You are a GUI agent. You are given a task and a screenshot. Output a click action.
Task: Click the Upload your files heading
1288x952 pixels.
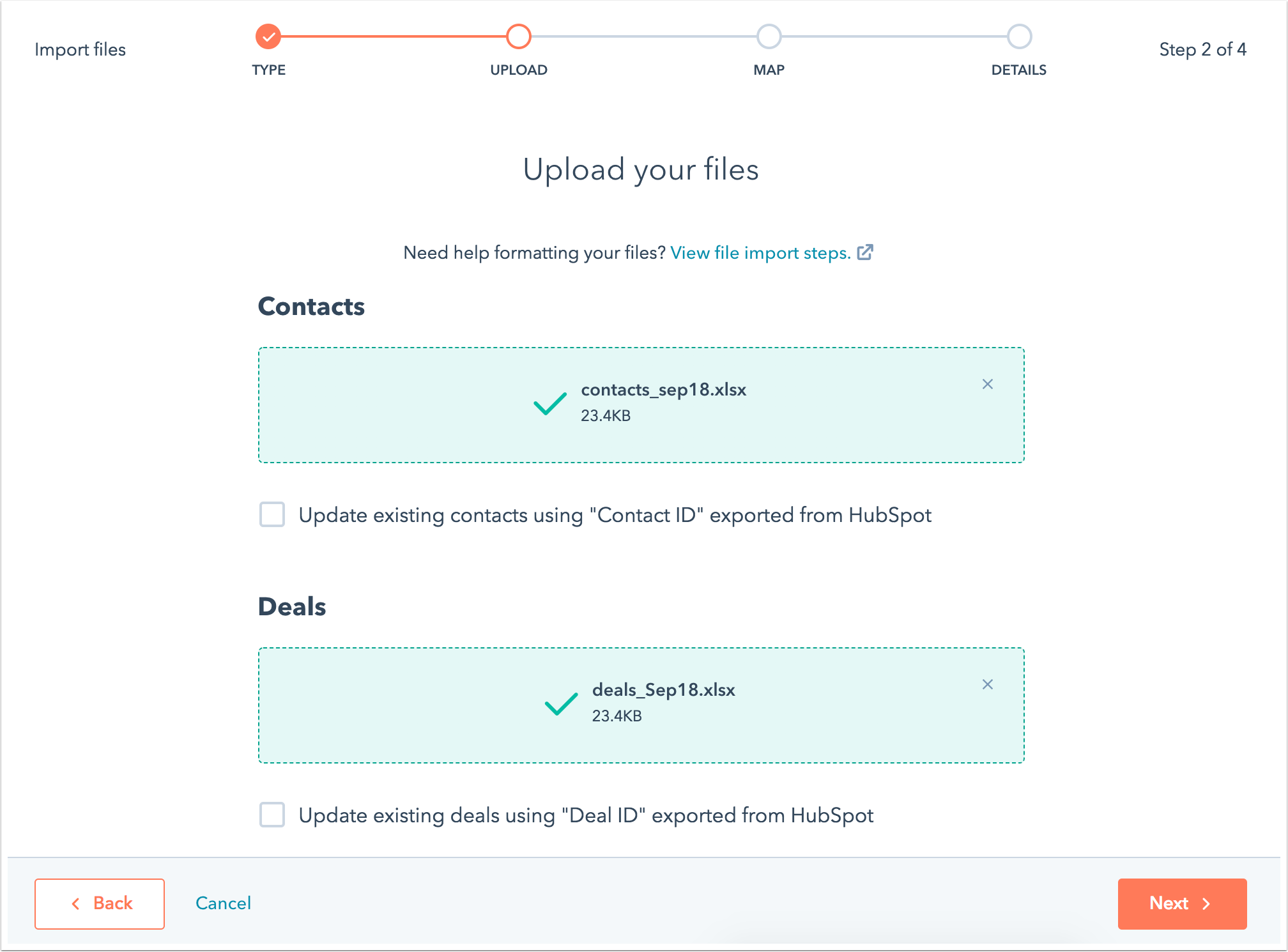(641, 170)
